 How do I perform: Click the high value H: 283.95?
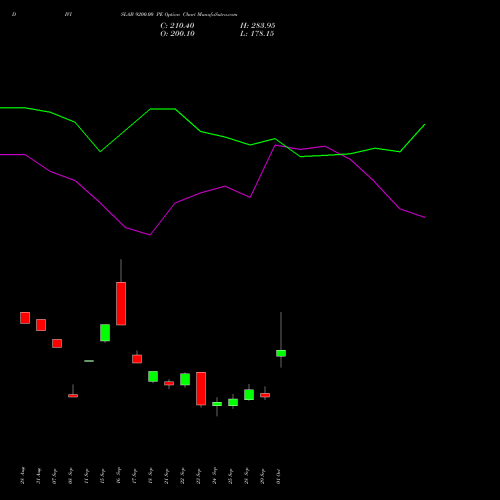point(257,26)
